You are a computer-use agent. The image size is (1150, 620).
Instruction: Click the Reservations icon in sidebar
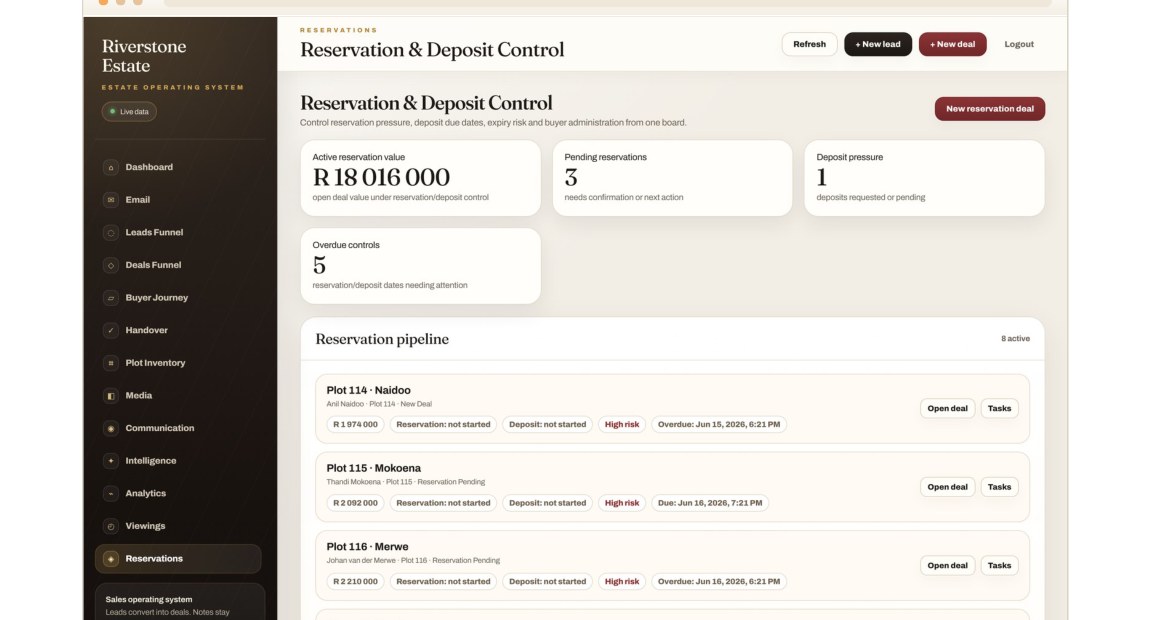(111, 559)
